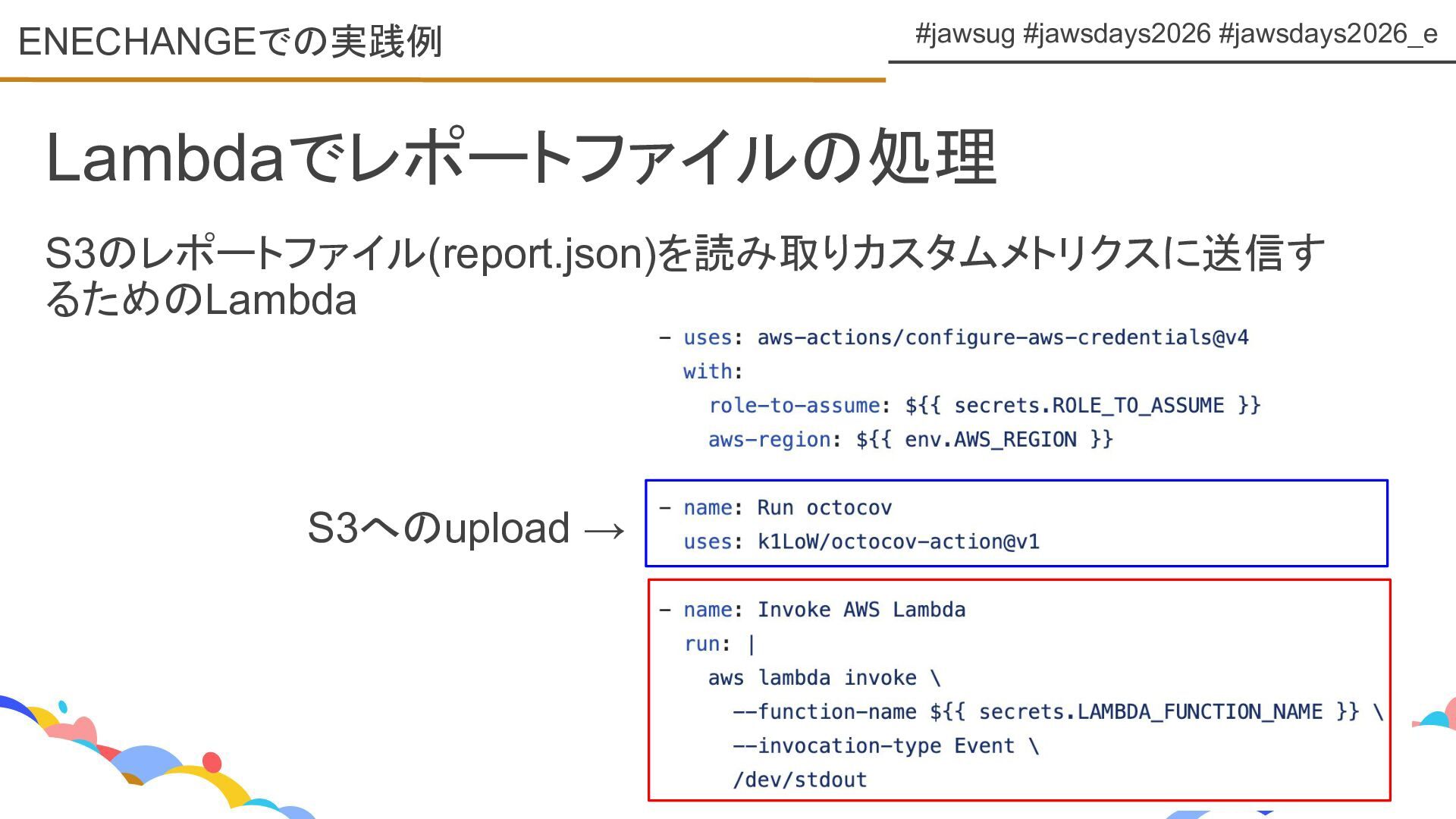
Task: Click the right arrow next to upload
Action: click(x=604, y=529)
